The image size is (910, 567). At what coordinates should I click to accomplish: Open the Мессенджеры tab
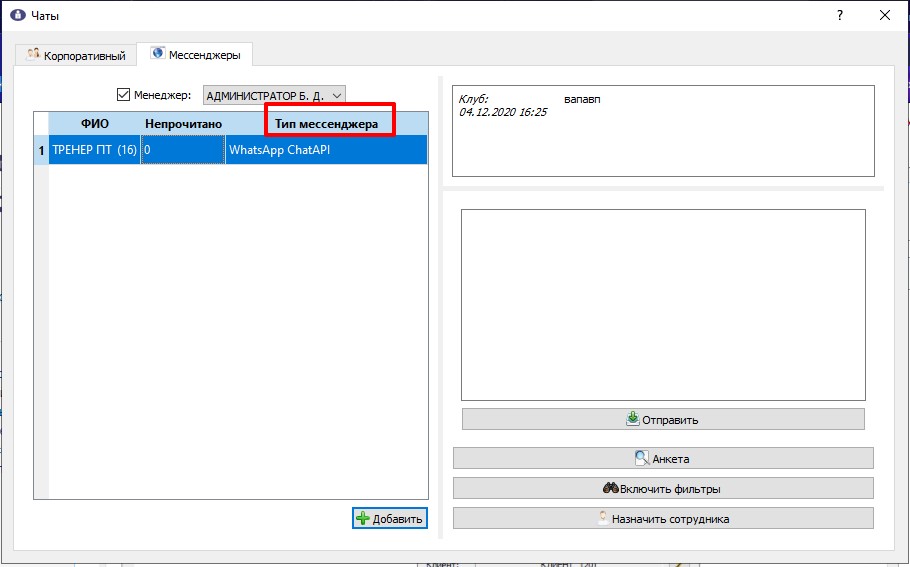coord(195,55)
